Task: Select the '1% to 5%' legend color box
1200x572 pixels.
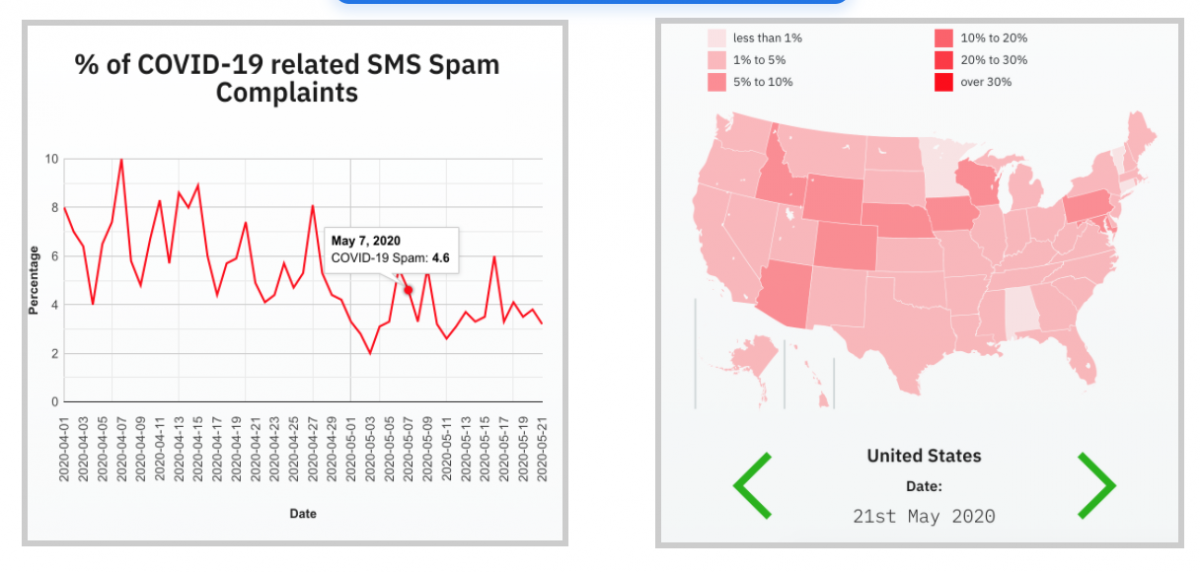Action: point(717,60)
